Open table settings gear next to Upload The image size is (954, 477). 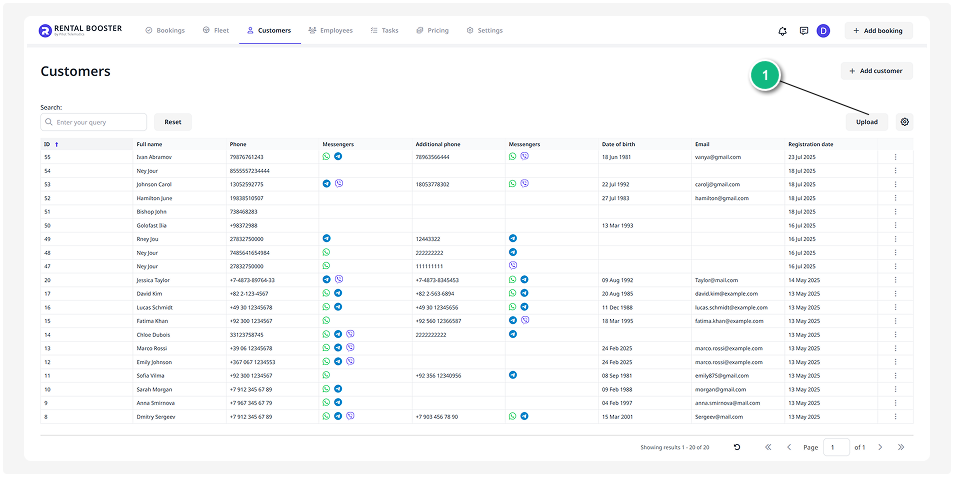pos(904,122)
